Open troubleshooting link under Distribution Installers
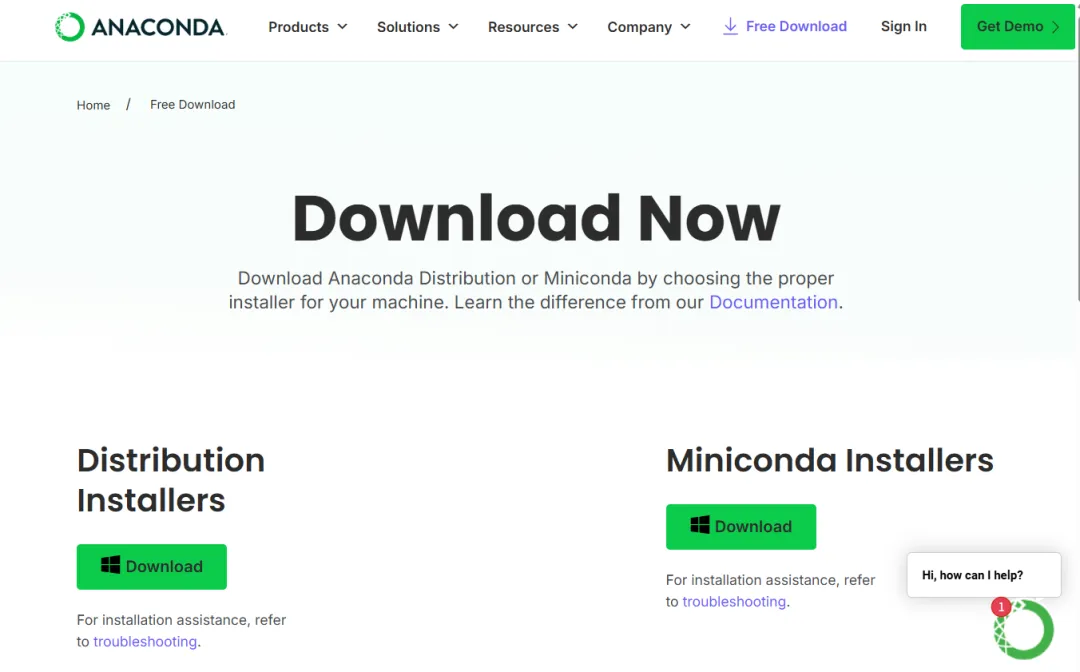1080x672 pixels. (x=145, y=641)
